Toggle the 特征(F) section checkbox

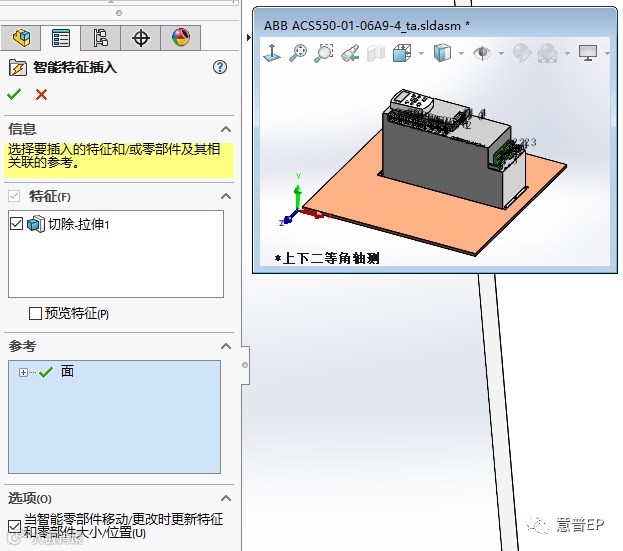tap(14, 196)
